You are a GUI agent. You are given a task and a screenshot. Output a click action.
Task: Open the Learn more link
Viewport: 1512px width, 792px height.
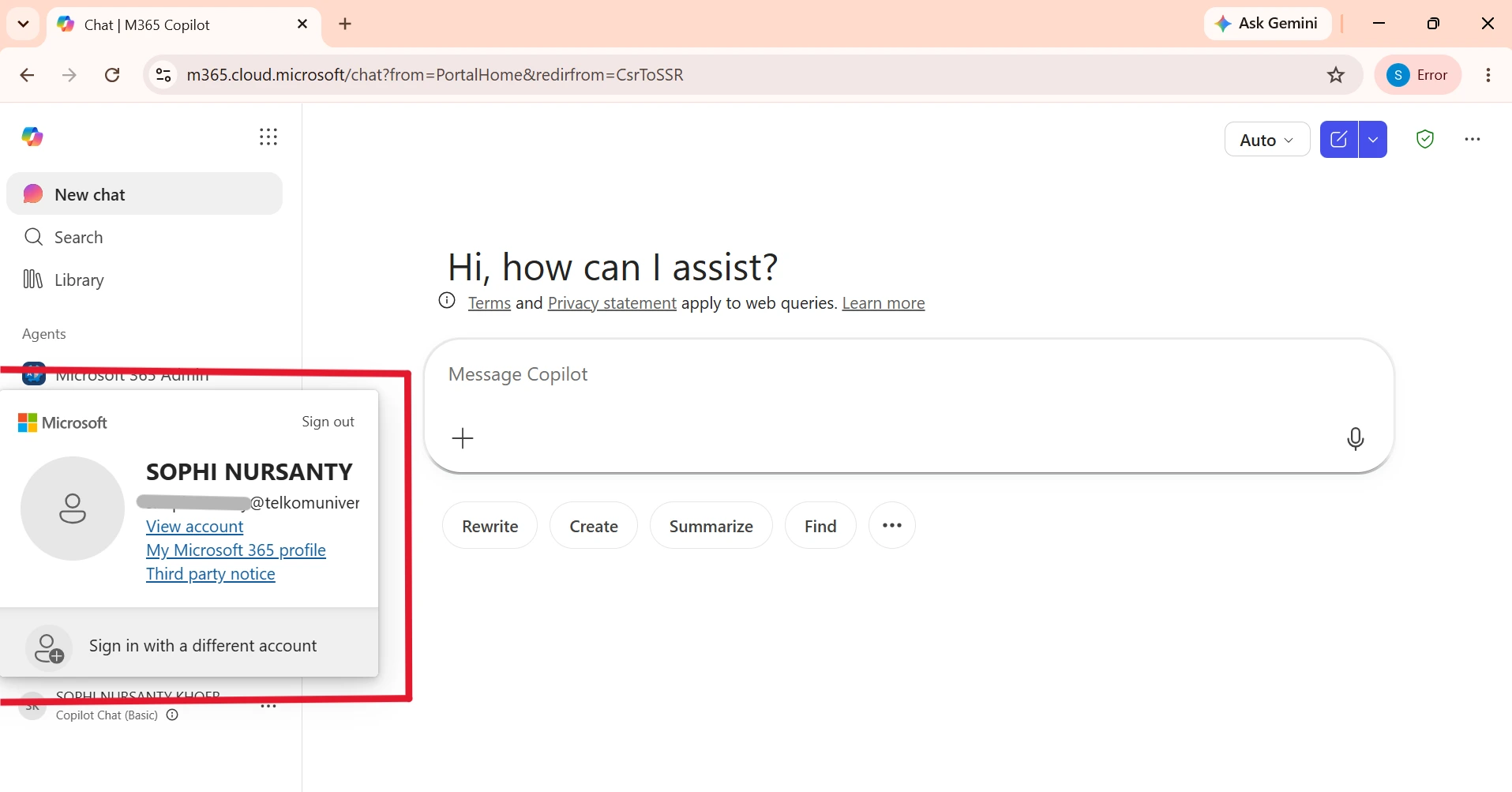(x=884, y=303)
